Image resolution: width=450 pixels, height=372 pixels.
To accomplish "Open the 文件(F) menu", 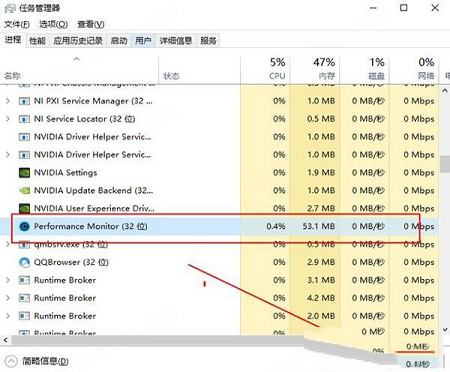I will click(17, 24).
